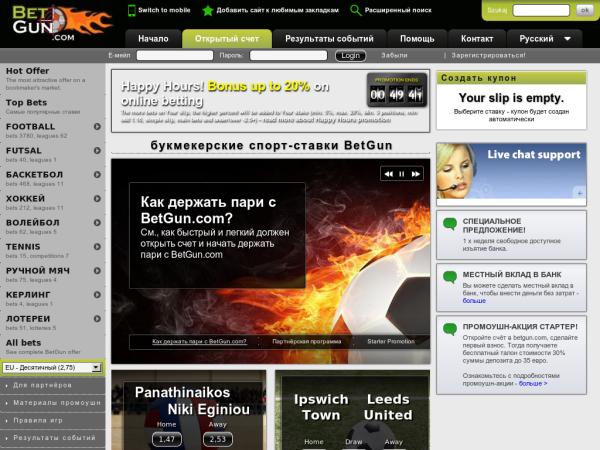Click the Создать купон header
The width and height of the screenshot is (600, 450).
tap(511, 78)
